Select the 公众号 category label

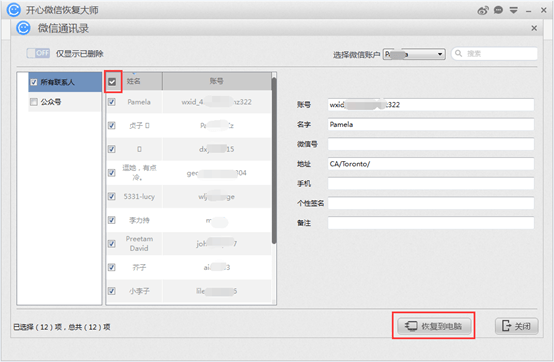click(x=51, y=102)
